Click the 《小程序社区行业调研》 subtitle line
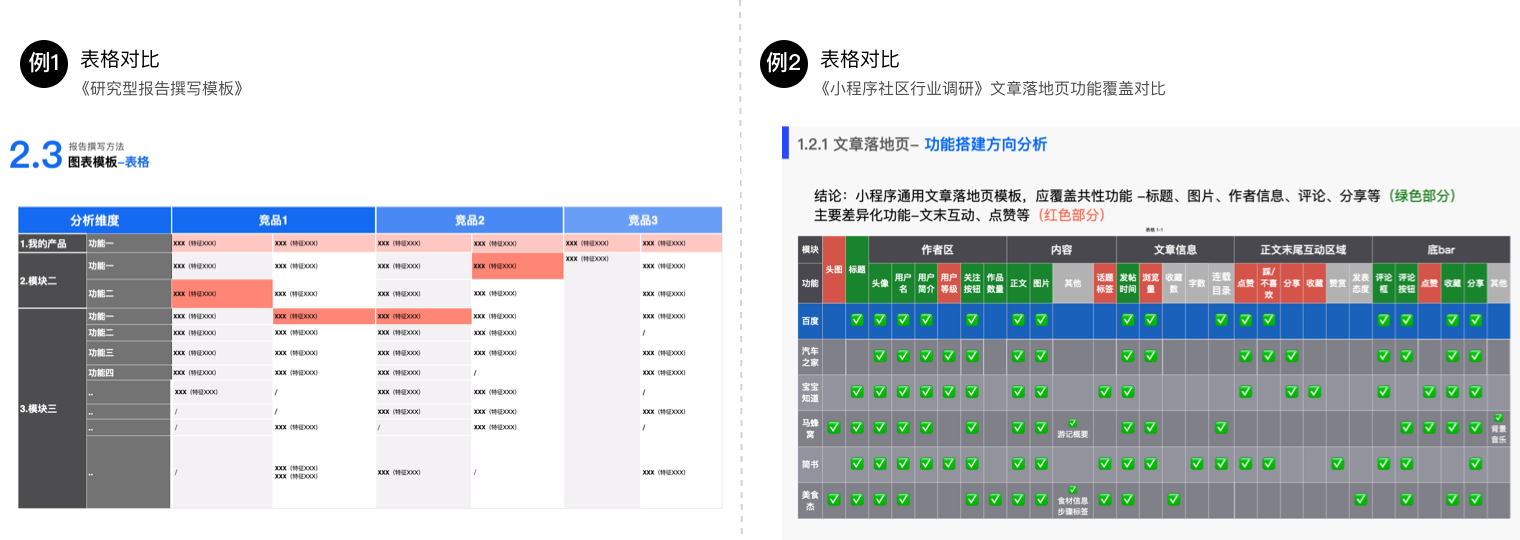1520x540 pixels. (992, 89)
